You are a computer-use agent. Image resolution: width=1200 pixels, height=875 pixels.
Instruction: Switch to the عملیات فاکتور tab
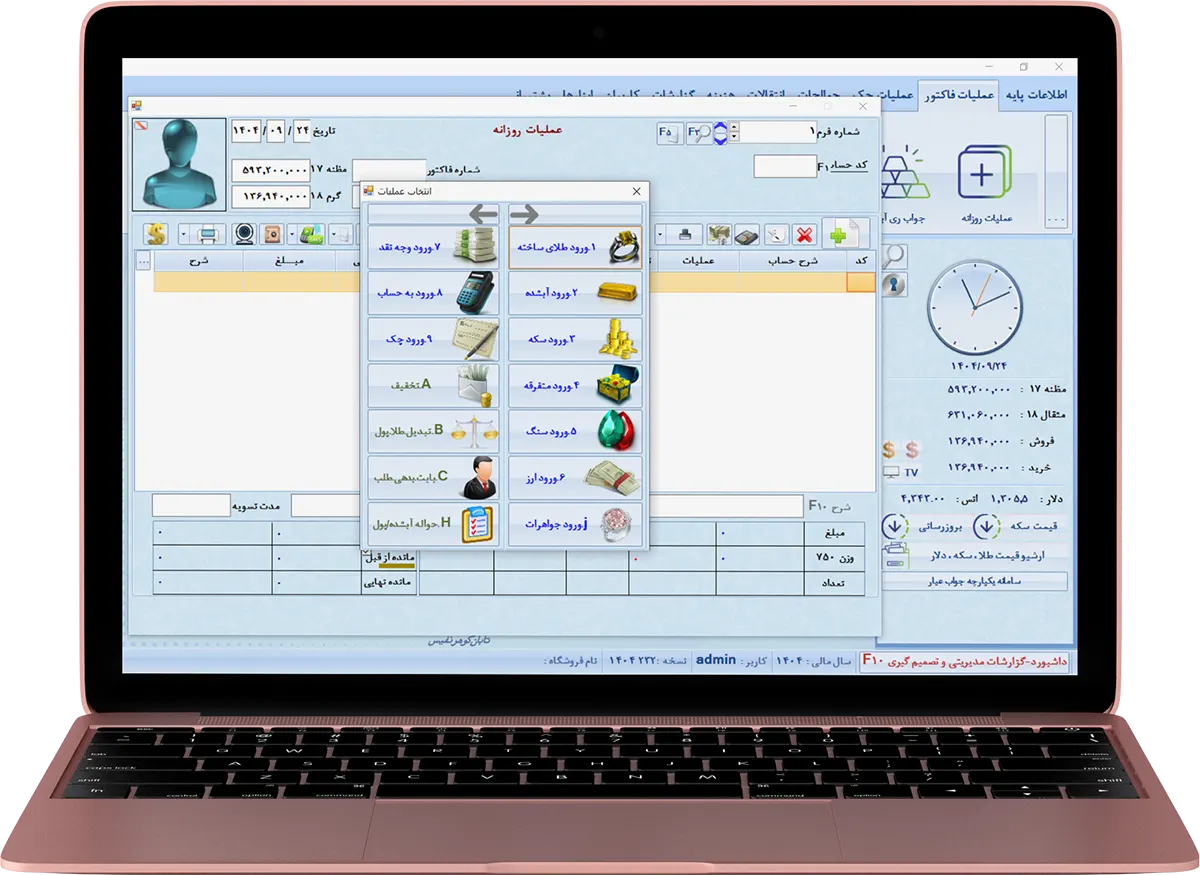(957, 95)
